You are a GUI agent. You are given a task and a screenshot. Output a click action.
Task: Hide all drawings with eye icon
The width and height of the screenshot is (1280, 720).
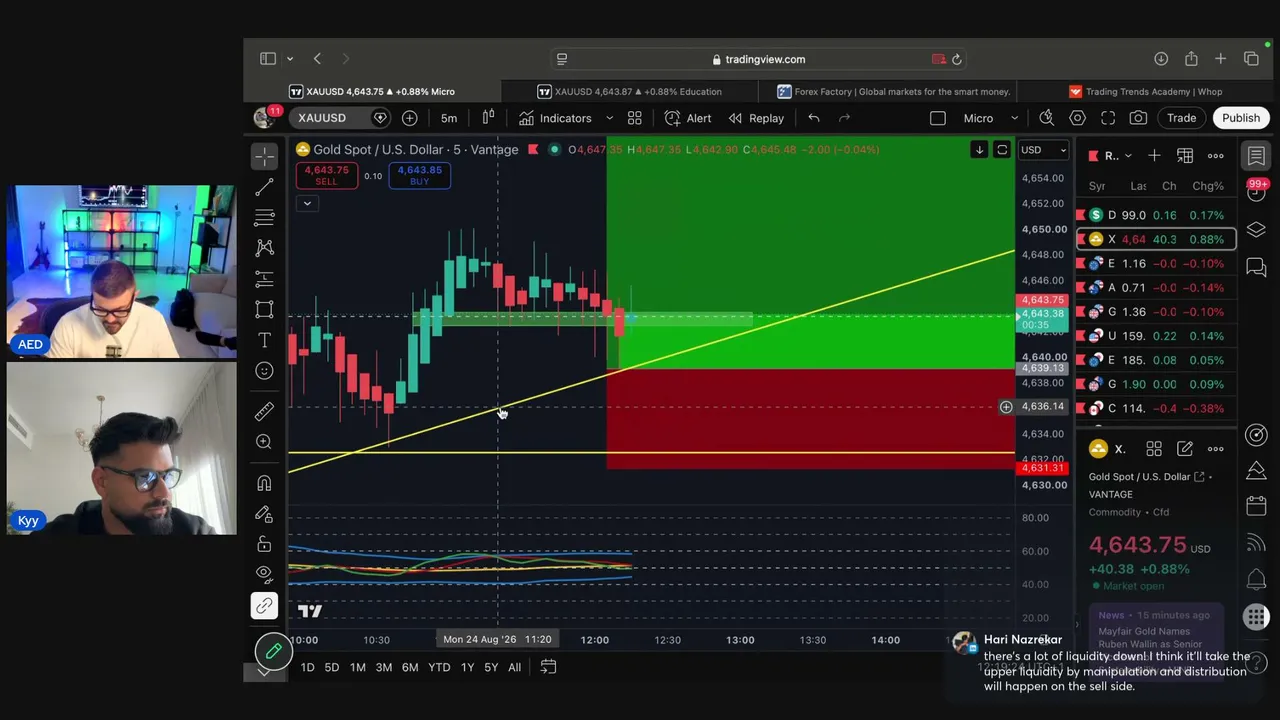(264, 574)
